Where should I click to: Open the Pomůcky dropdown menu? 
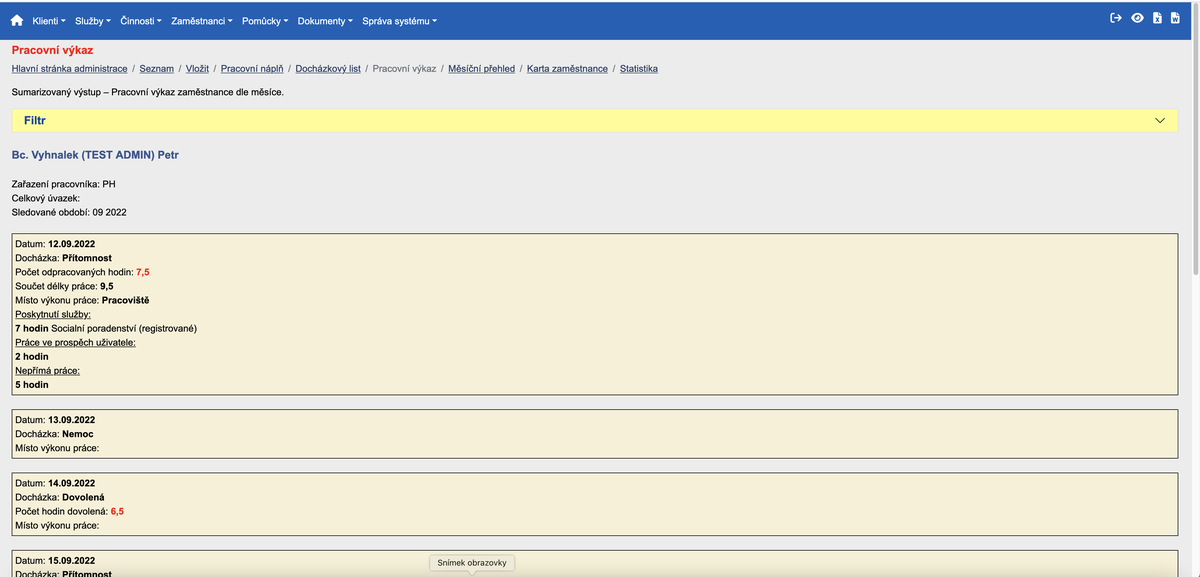[259, 20]
